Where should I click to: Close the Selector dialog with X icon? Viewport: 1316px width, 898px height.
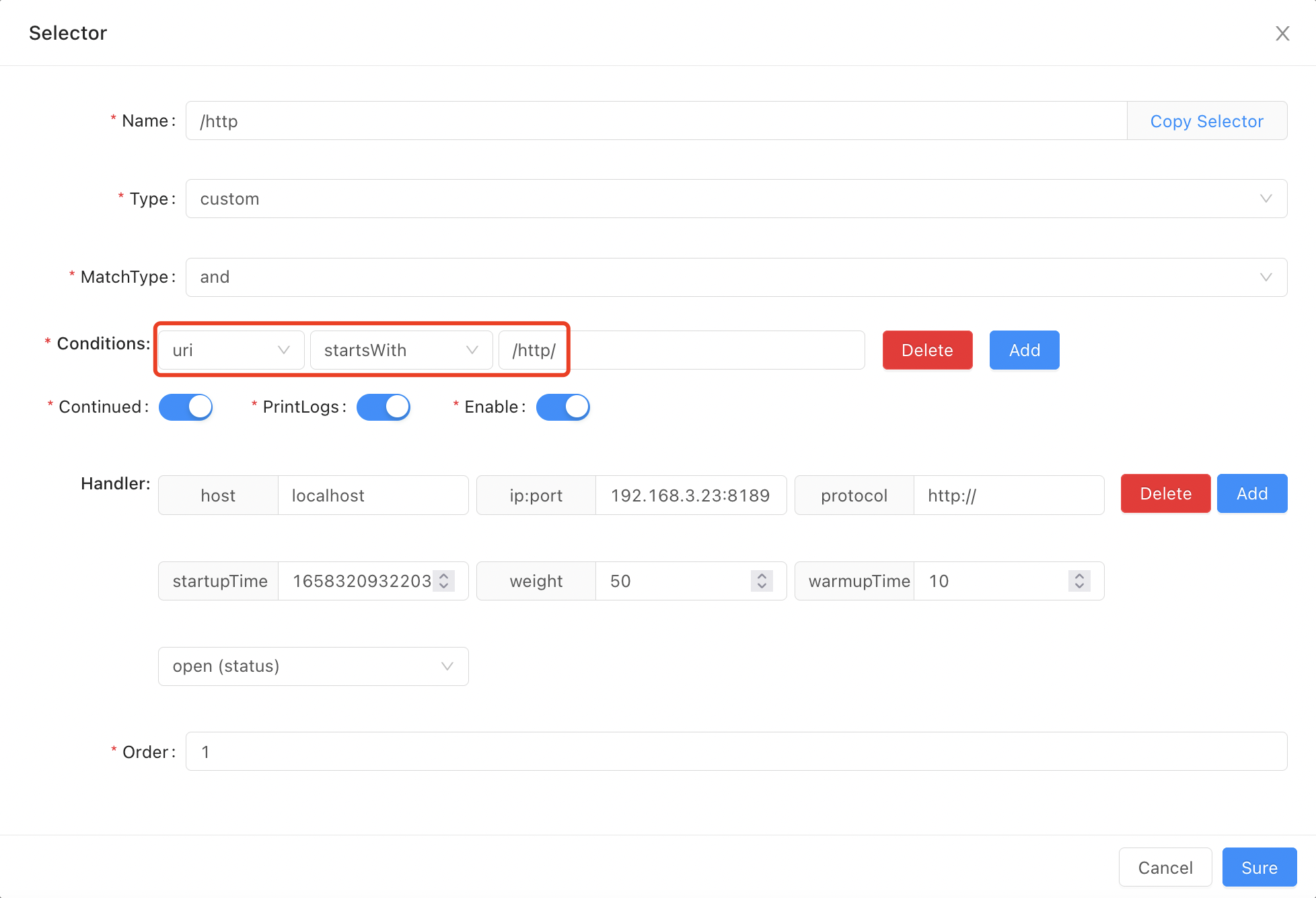pos(1282,34)
